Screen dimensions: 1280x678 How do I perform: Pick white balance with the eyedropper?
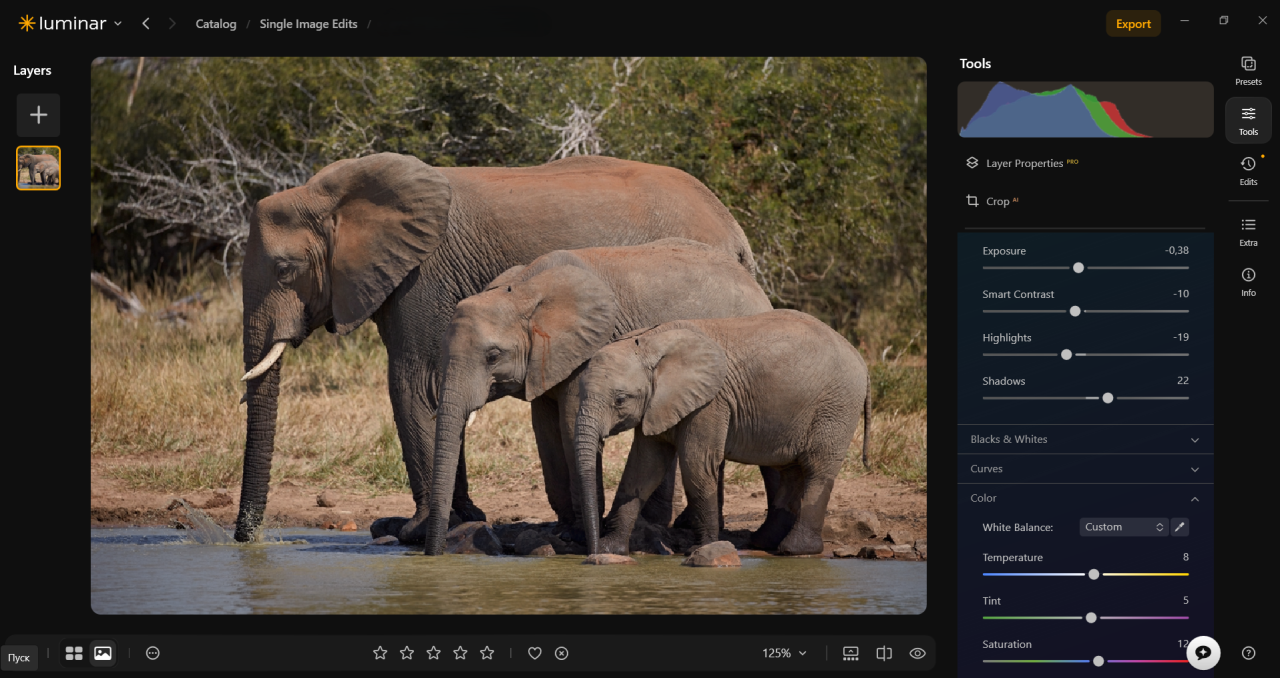(1179, 527)
